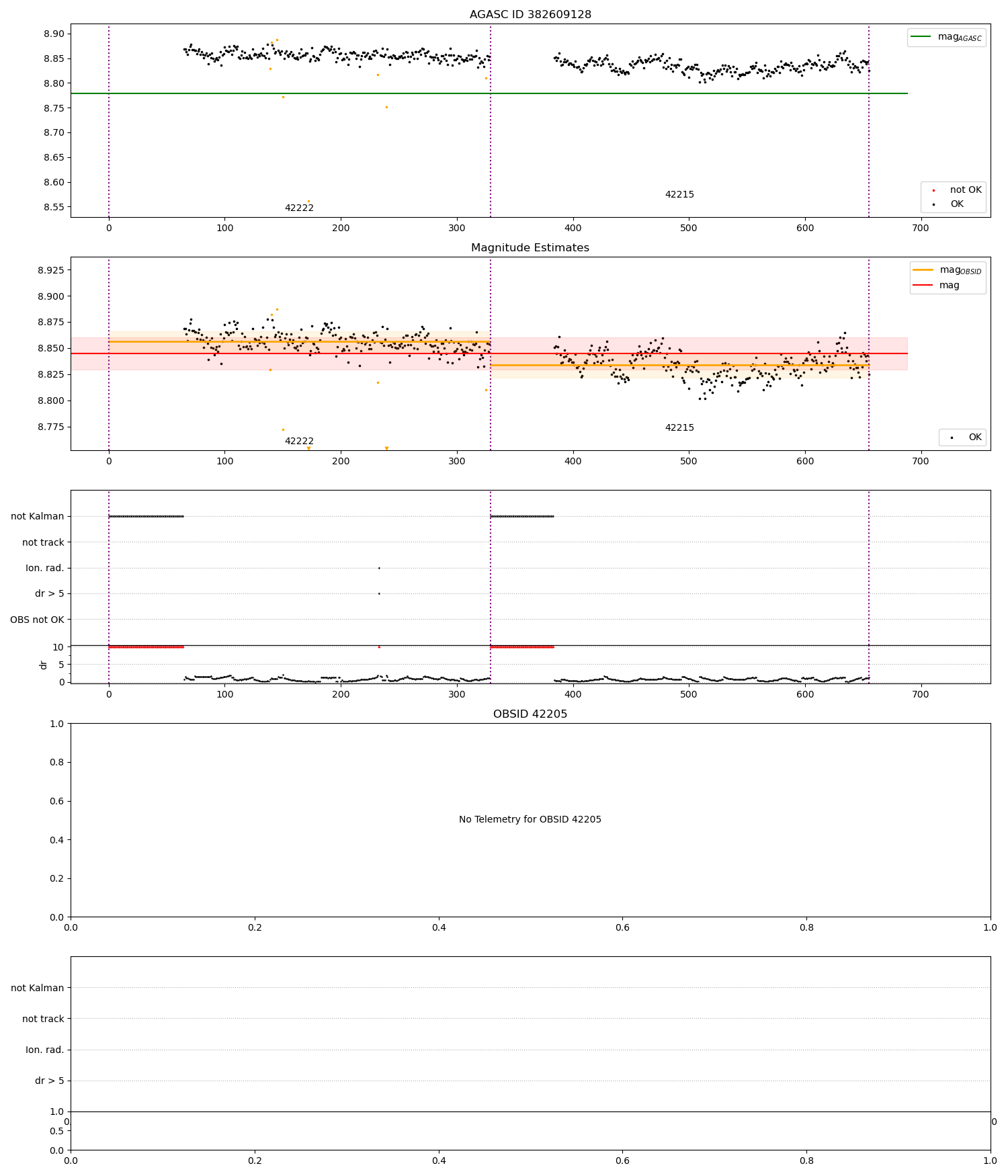Click the 8.925 tick on the Magnitude Estimates y-axis
The image size is (1008, 1176).
click(51, 270)
